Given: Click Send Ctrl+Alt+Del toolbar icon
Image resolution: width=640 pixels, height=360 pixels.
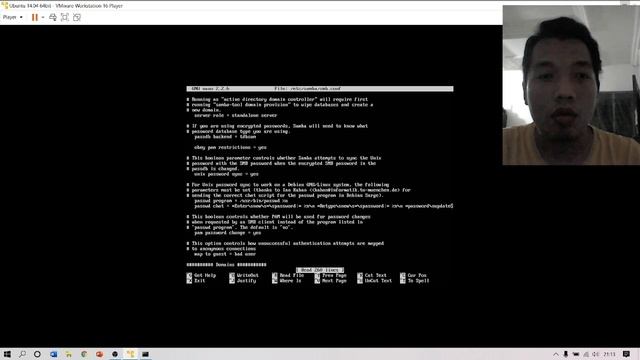Looking at the screenshot, I should tap(53, 17).
